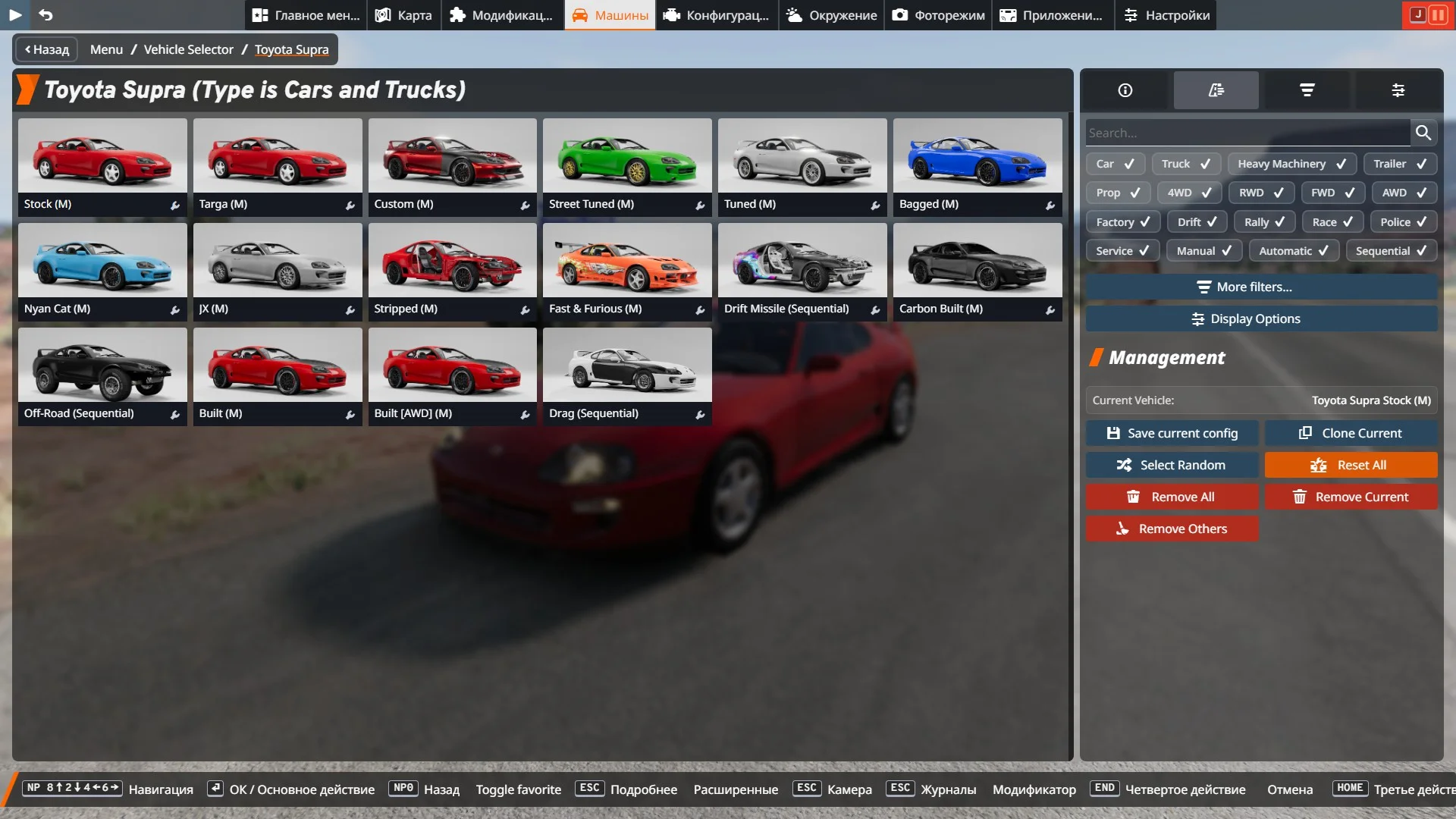Screen dimensions: 1456x819
Task: Toggle the Trailer filter
Action: 1400,164
